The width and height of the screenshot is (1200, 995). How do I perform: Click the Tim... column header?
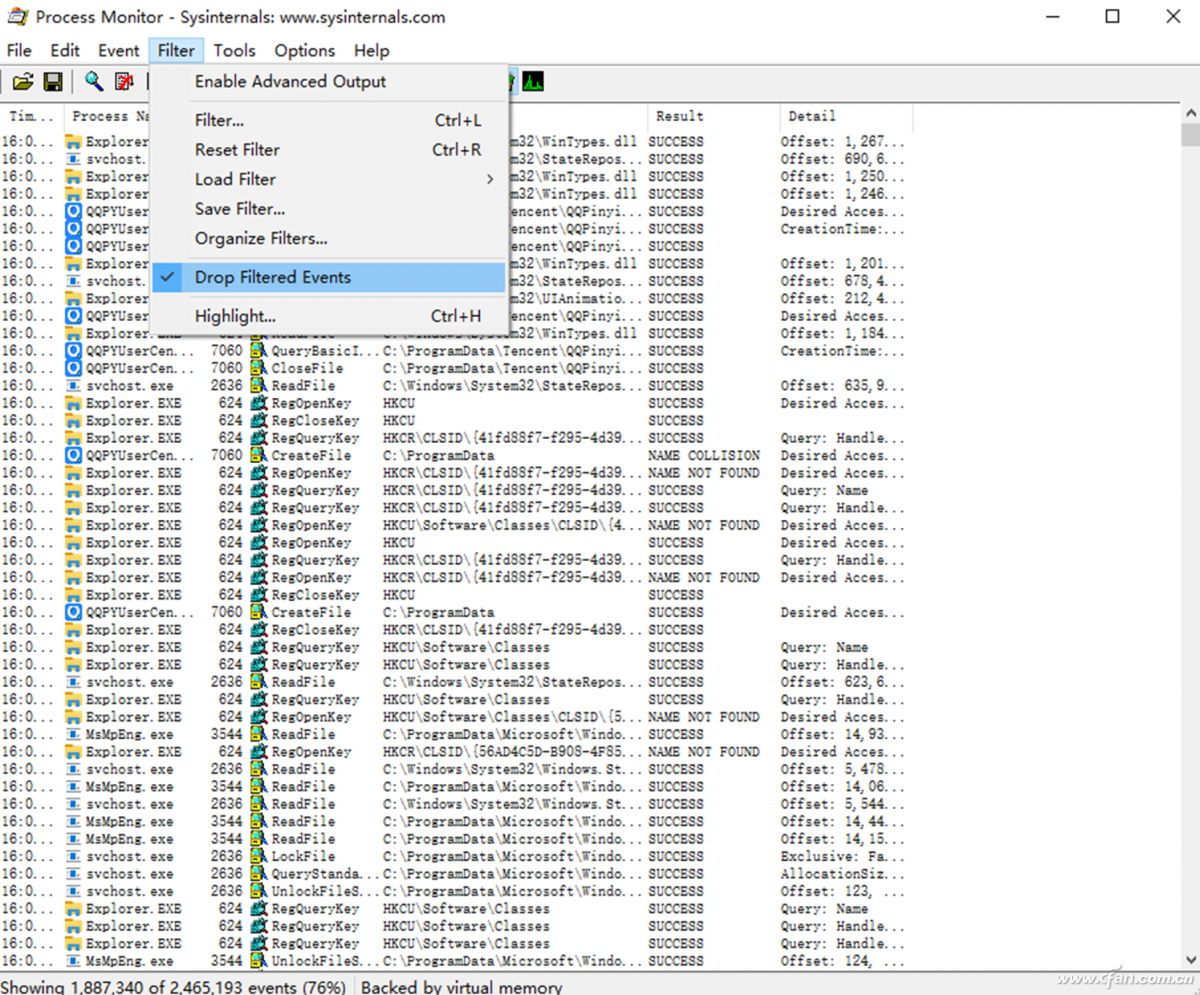[x=32, y=116]
